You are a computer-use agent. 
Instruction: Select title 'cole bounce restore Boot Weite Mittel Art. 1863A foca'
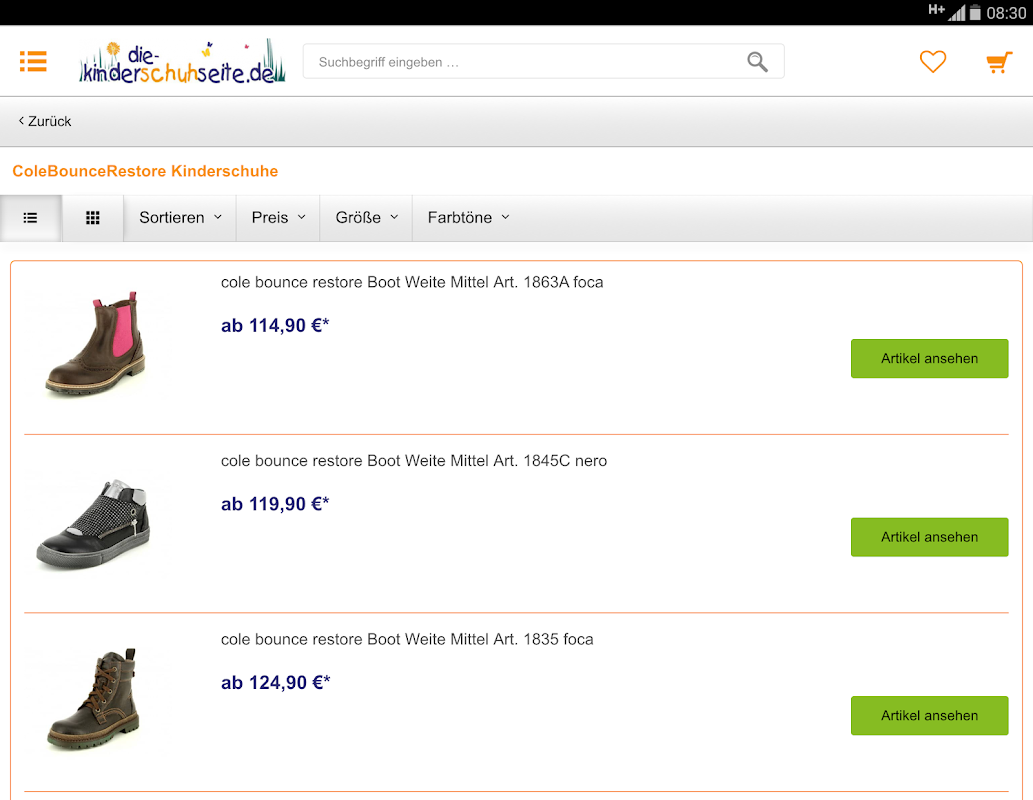pos(412,282)
